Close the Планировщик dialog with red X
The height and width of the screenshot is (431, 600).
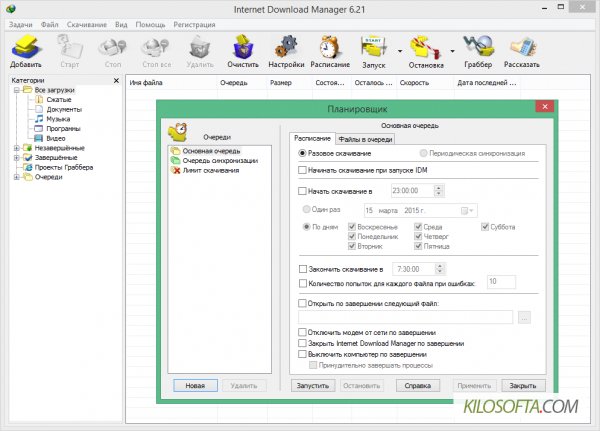pos(545,106)
